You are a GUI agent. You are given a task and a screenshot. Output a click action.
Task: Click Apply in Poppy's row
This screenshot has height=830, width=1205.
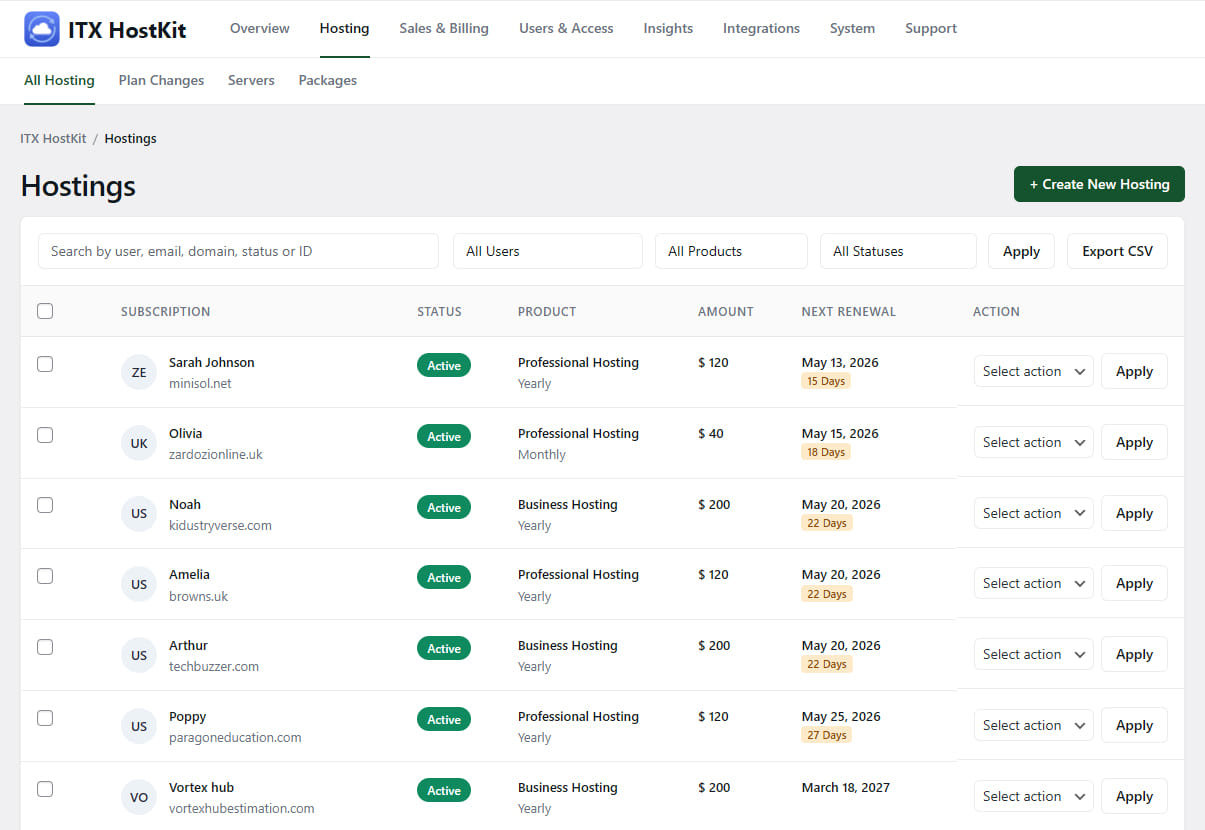tap(1134, 725)
